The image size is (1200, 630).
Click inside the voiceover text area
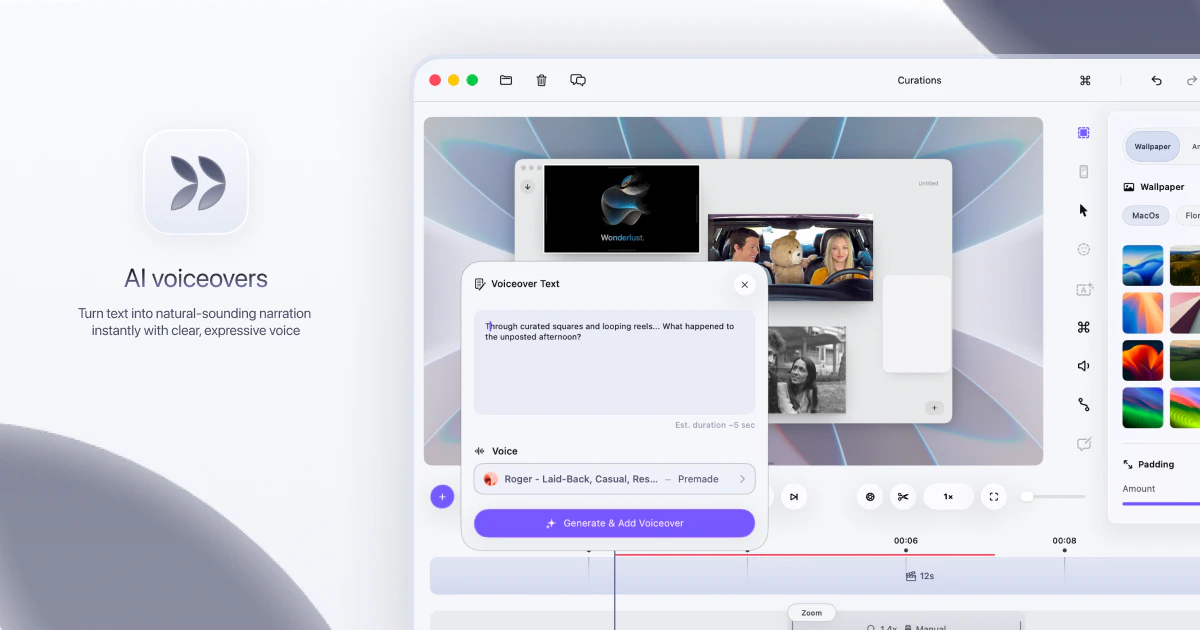tap(614, 362)
